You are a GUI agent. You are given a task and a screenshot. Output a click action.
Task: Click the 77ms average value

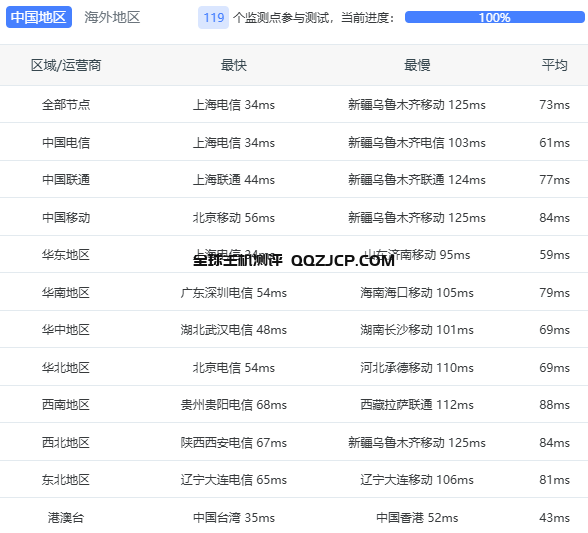[x=554, y=180]
